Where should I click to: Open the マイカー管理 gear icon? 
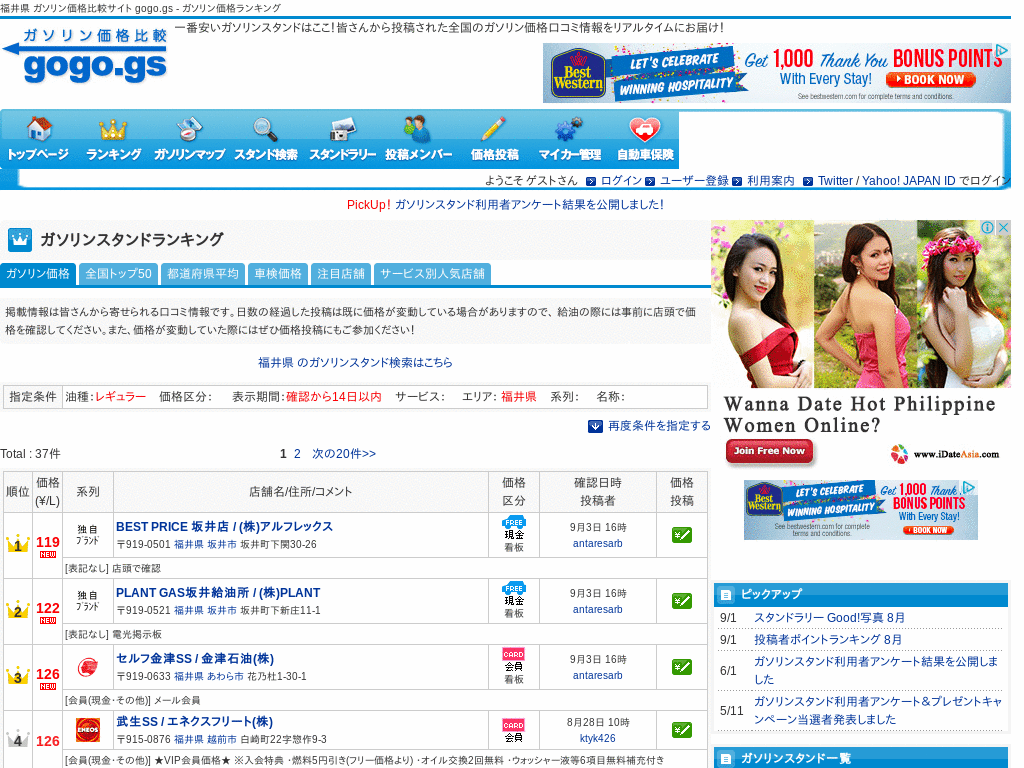(568, 129)
